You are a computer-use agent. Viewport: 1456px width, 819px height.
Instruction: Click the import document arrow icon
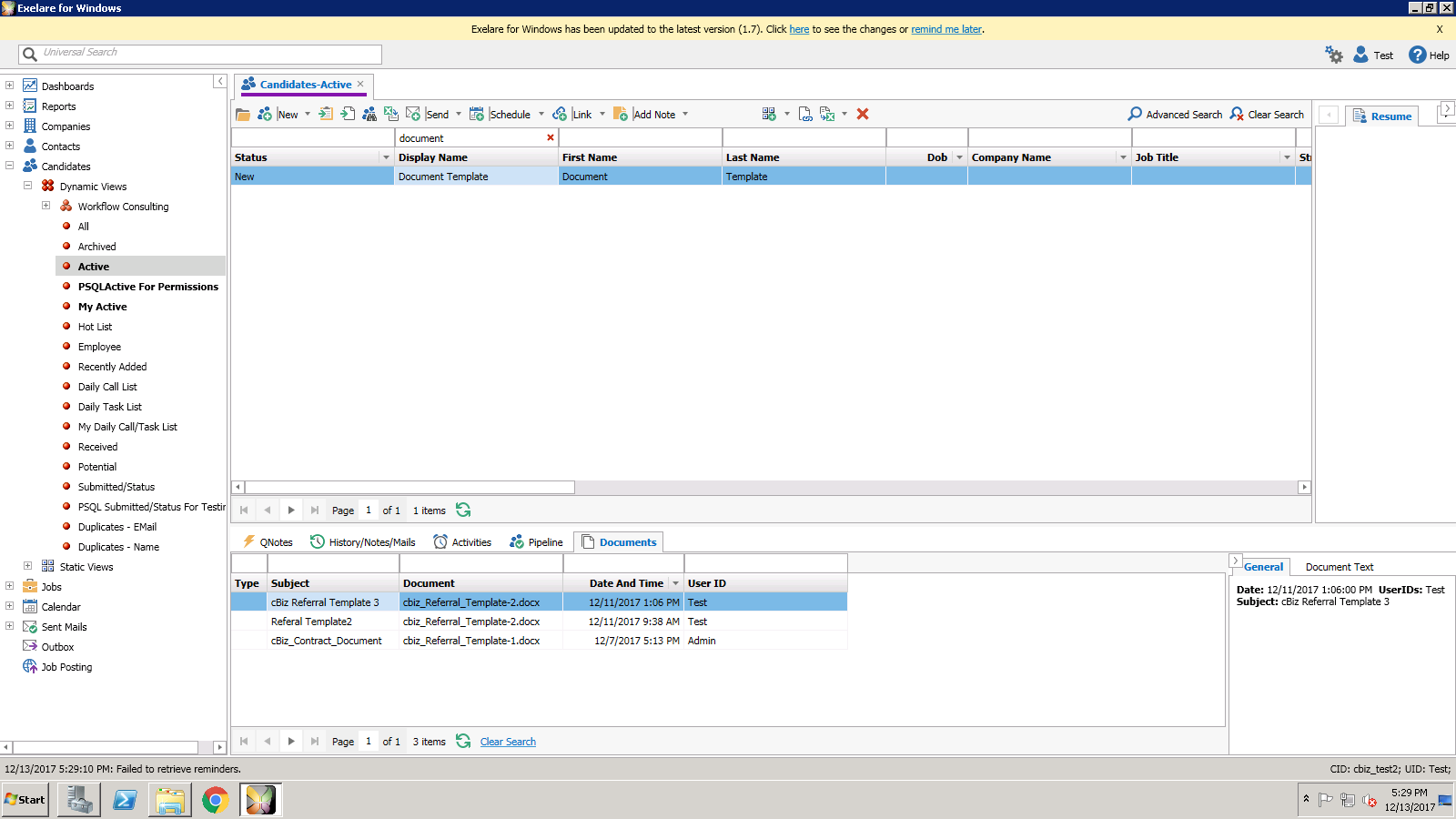pyautogui.click(x=348, y=114)
